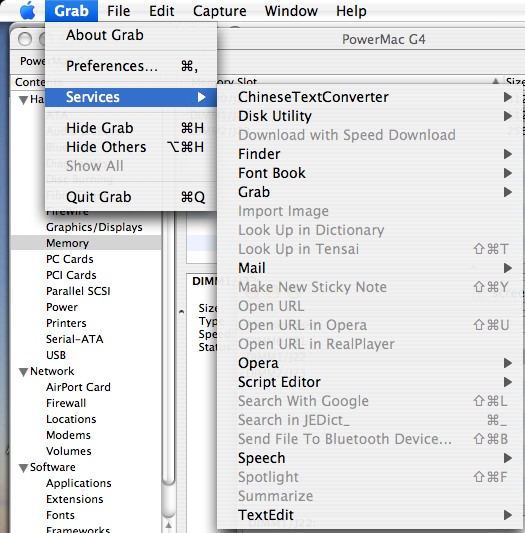Choose About Grab

click(131, 35)
